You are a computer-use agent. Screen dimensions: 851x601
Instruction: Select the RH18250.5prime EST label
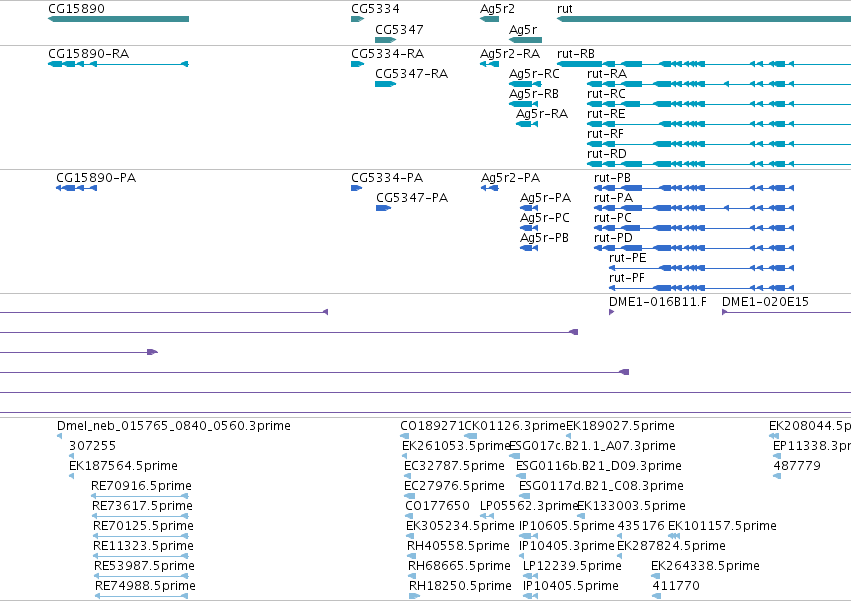pos(460,587)
